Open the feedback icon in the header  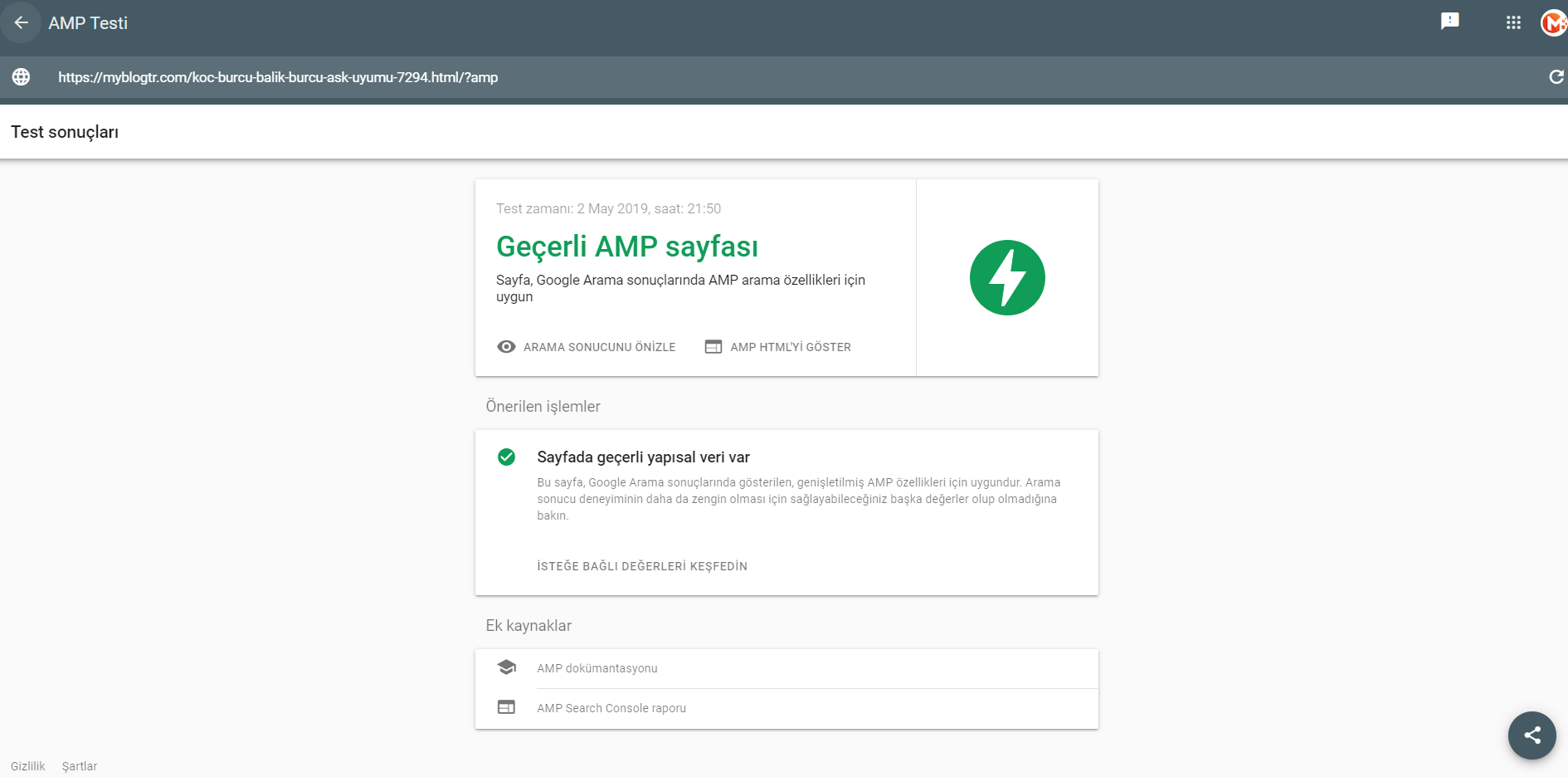click(1449, 22)
